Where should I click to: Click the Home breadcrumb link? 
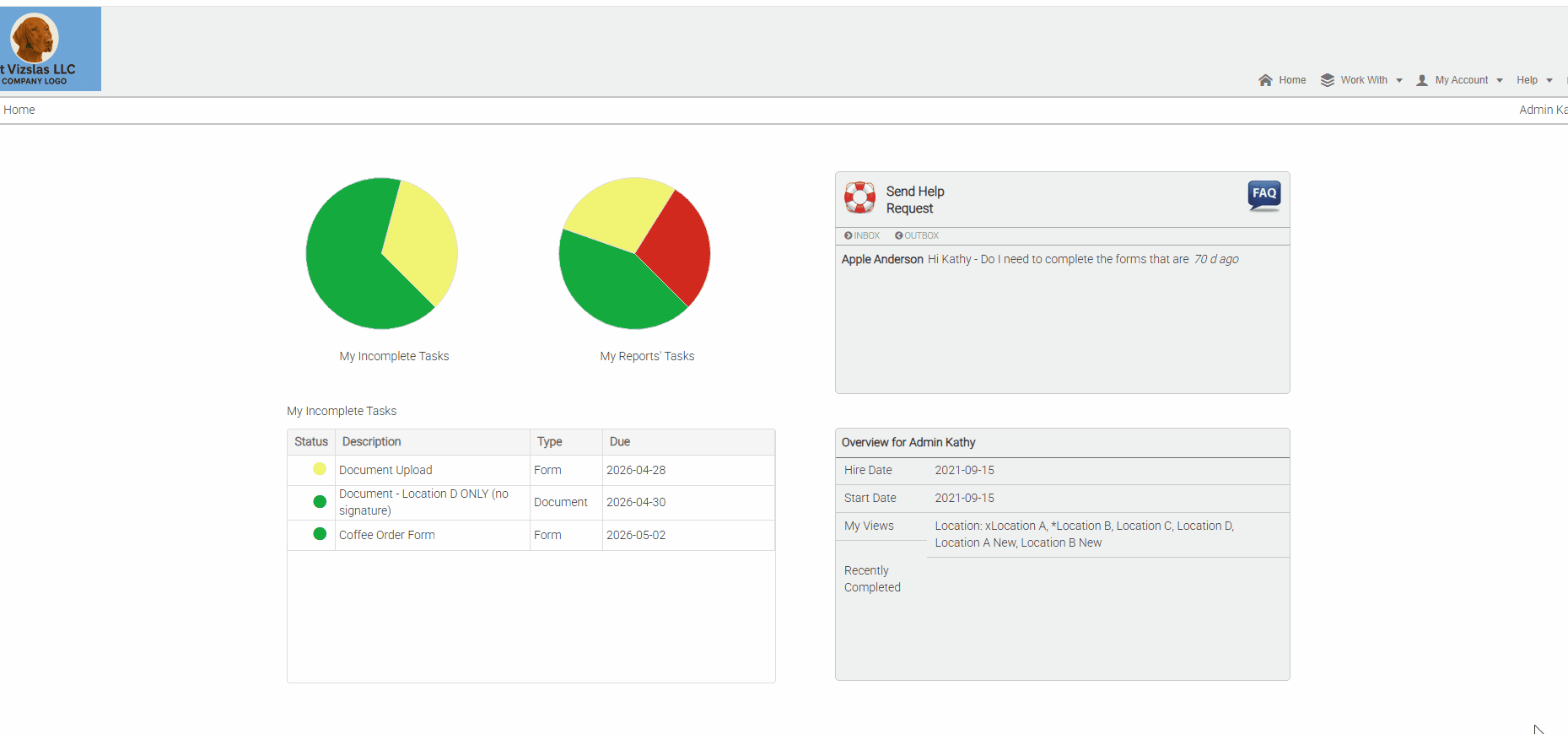tap(19, 110)
